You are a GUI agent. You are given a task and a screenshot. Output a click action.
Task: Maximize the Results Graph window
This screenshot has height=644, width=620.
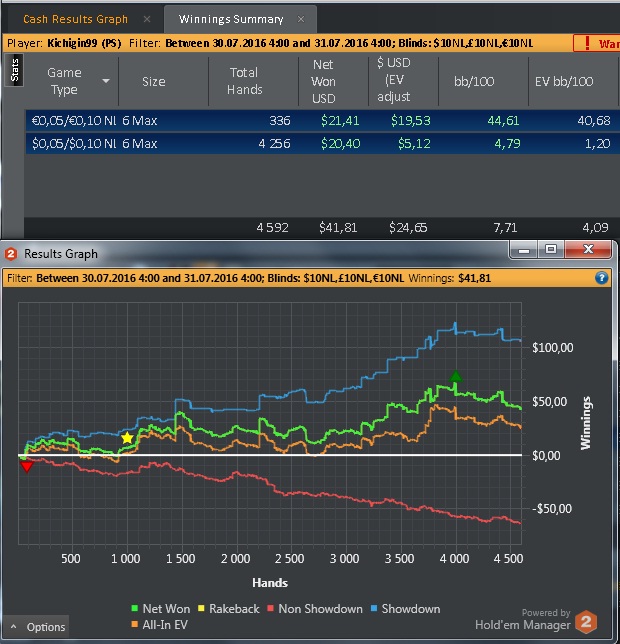(551, 249)
